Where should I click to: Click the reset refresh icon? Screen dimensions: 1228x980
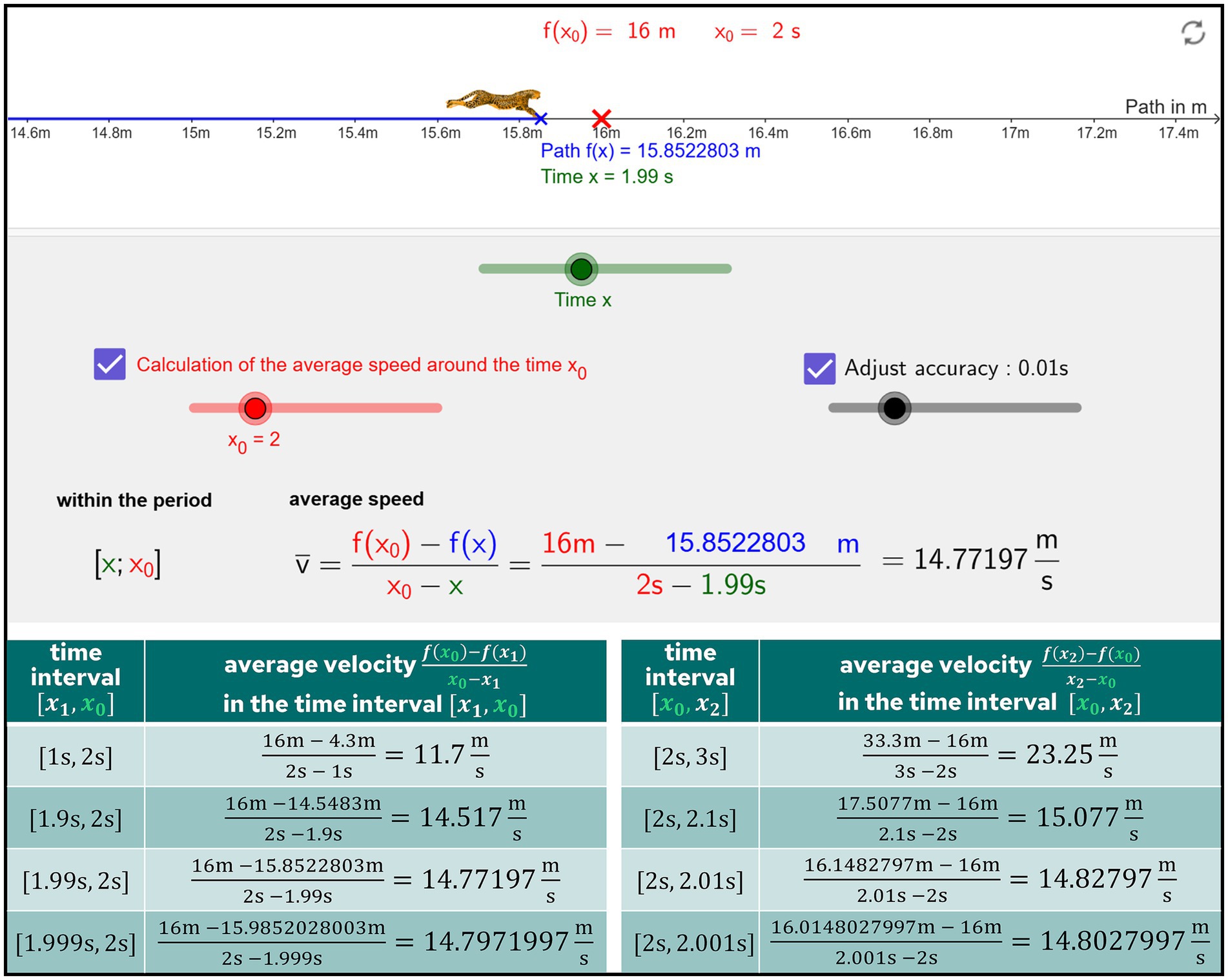pyautogui.click(x=1192, y=33)
